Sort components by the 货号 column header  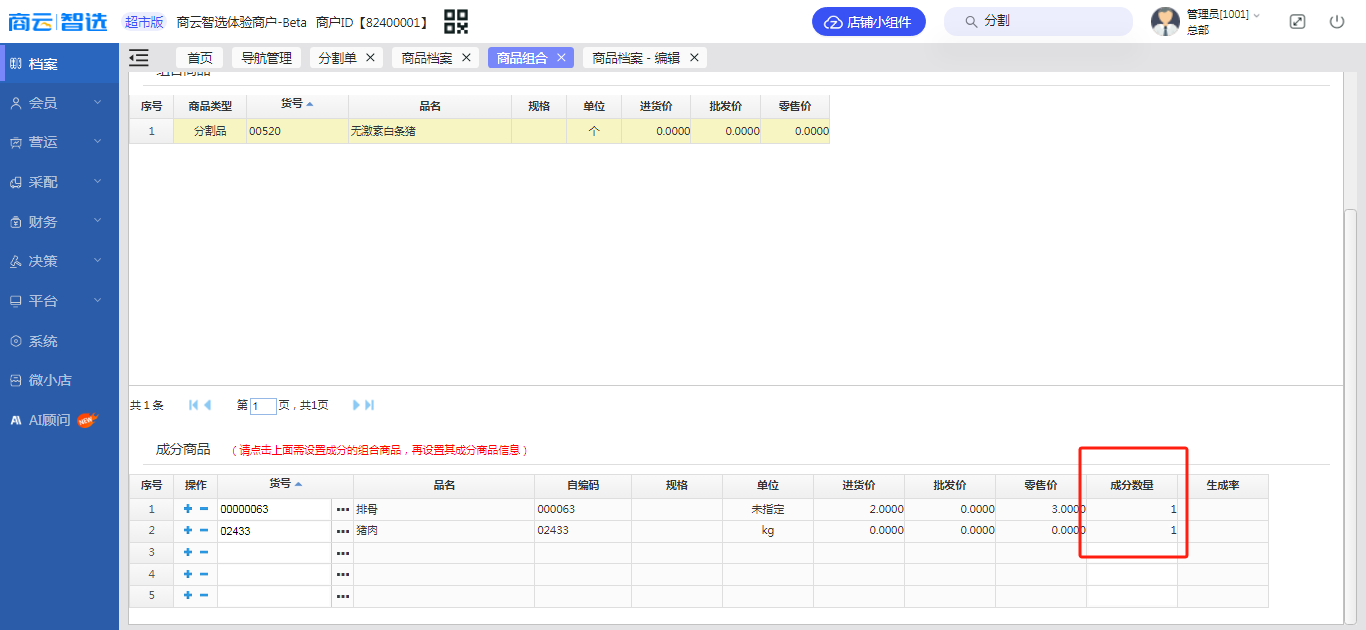(x=285, y=485)
